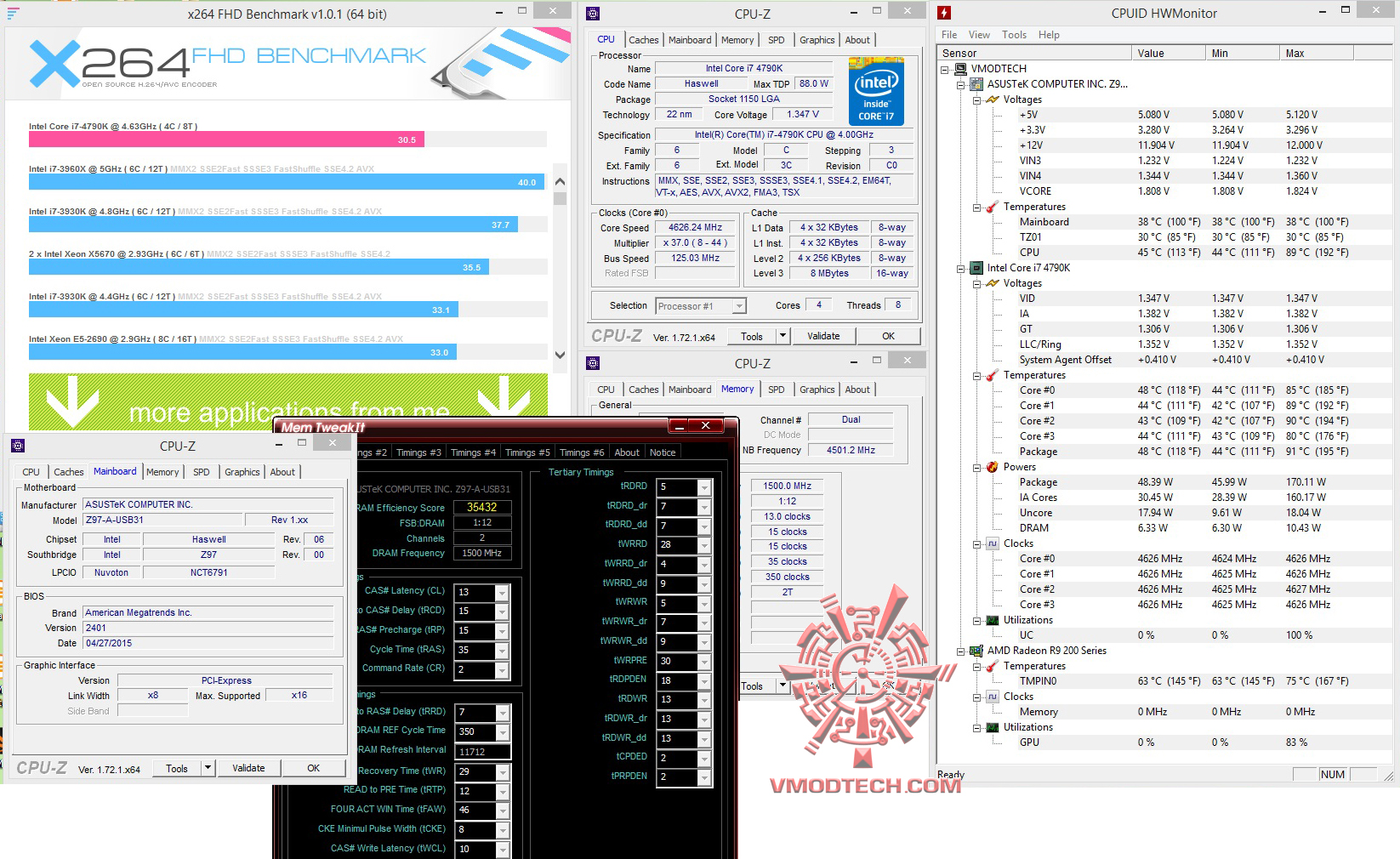Viewport: 1400px width, 859px height.
Task: Open the Command Rate (CR) dropdown
Action: click(x=503, y=670)
